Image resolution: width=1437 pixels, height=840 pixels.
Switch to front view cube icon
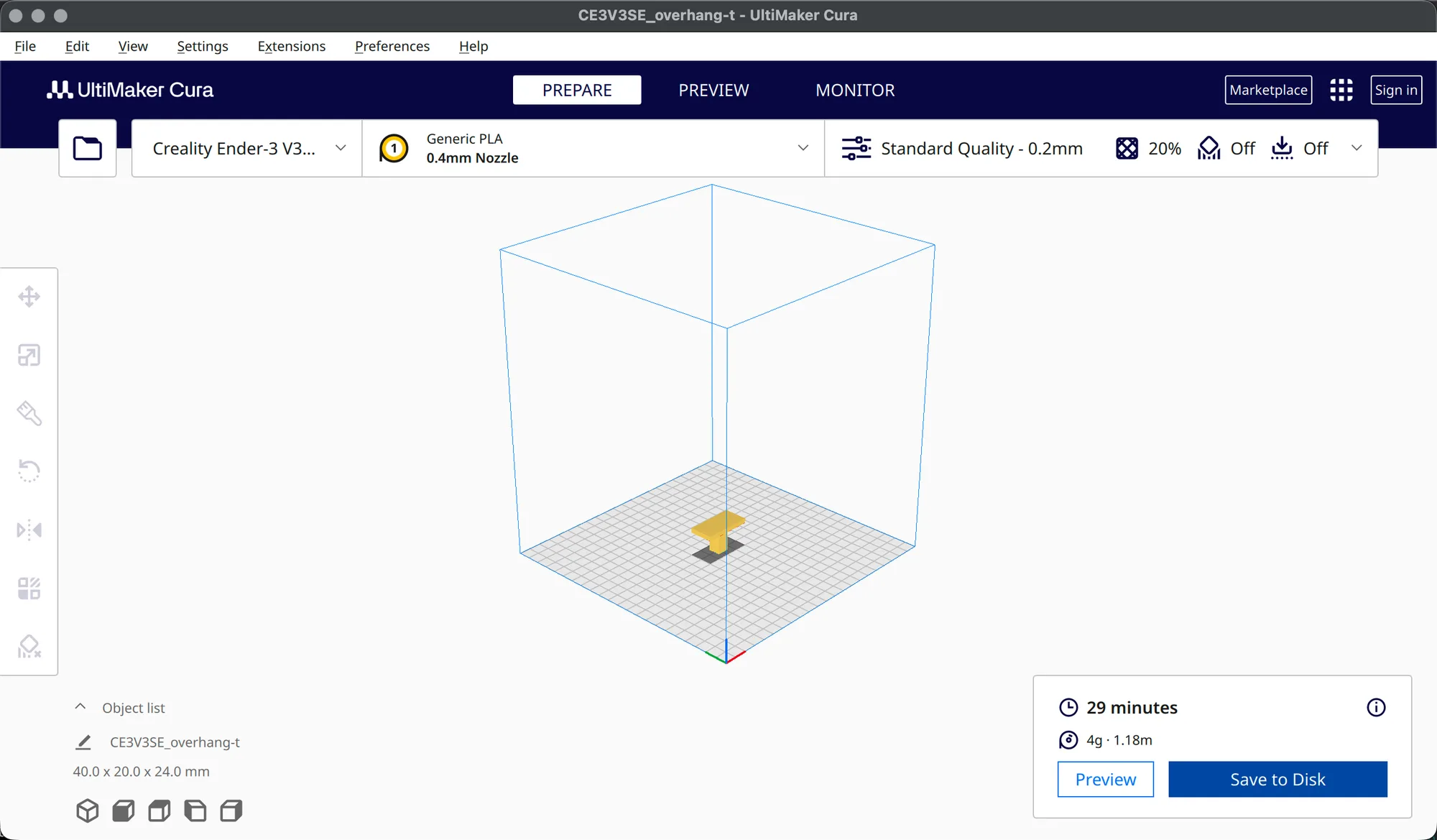124,811
